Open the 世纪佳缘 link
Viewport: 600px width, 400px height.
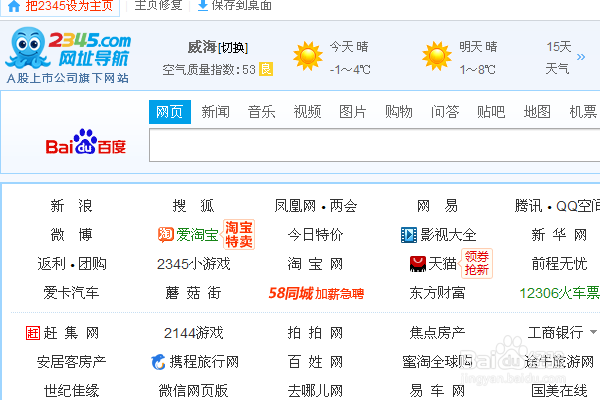71,391
